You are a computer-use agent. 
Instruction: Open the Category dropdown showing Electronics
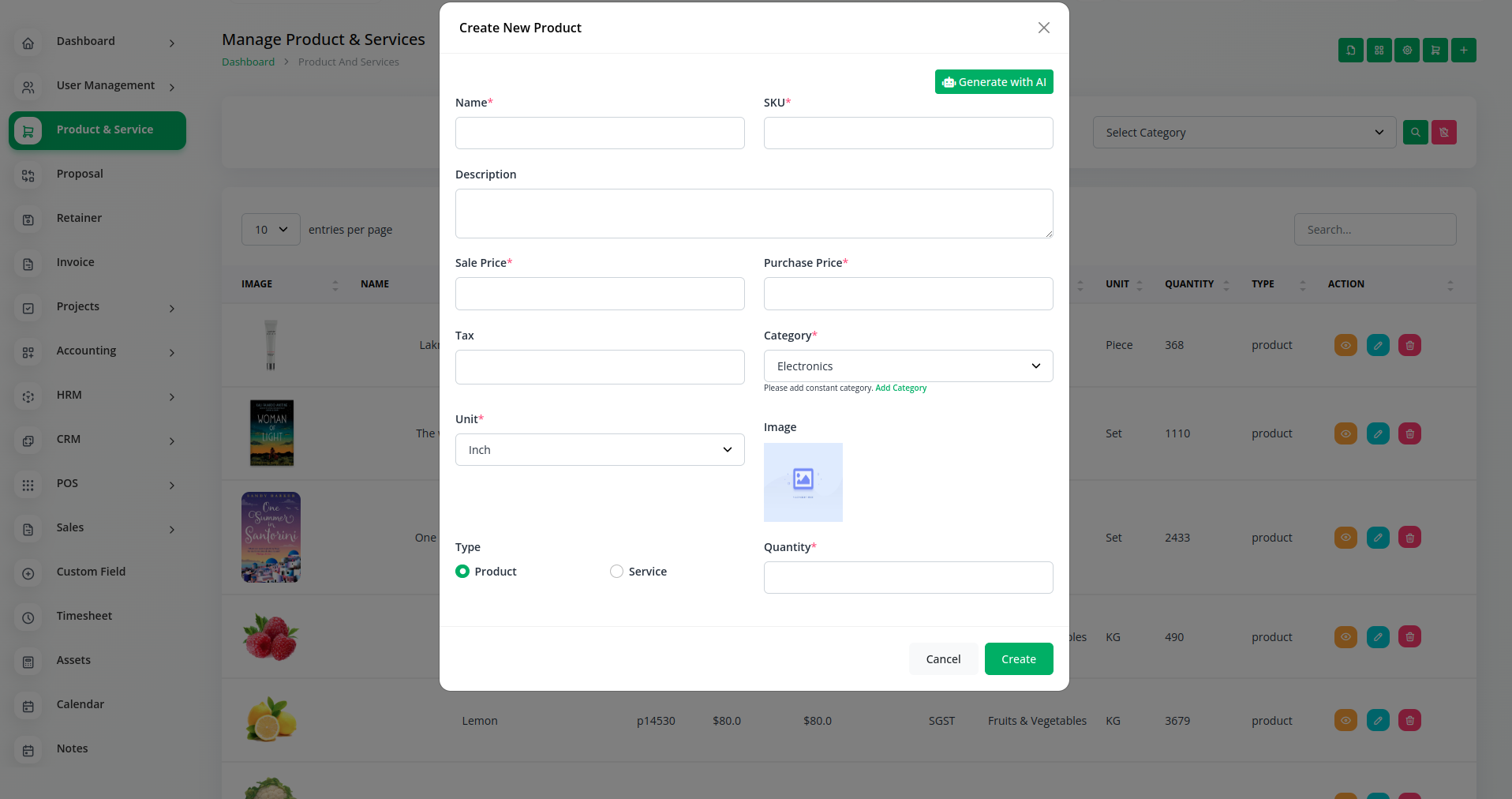click(x=908, y=366)
